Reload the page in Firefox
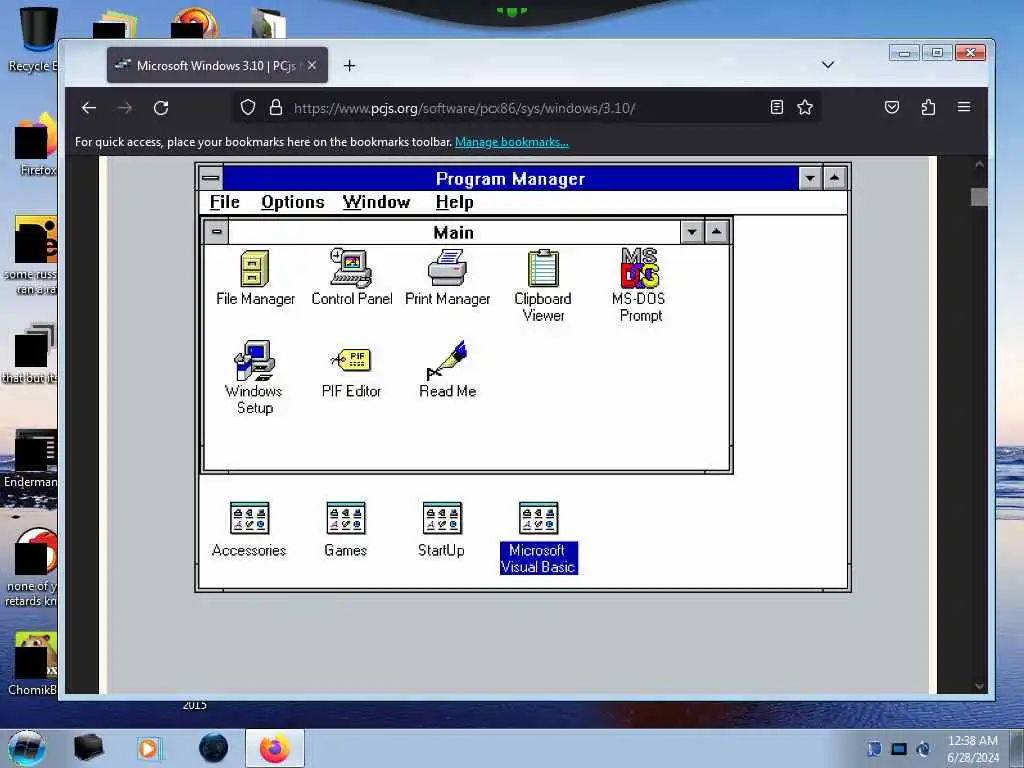This screenshot has height=768, width=1024. coord(161,108)
